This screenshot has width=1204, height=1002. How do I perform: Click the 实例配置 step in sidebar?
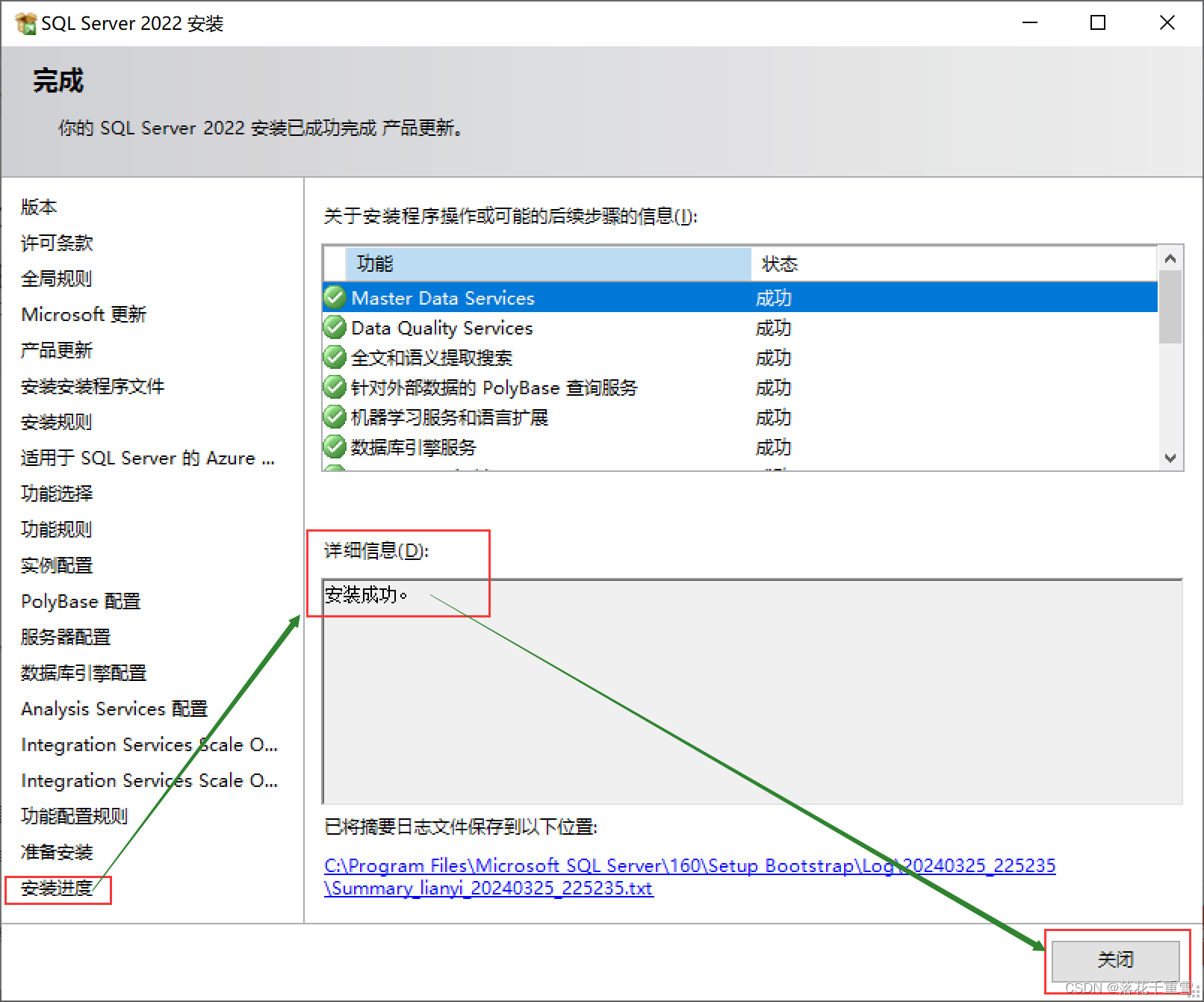coord(57,565)
